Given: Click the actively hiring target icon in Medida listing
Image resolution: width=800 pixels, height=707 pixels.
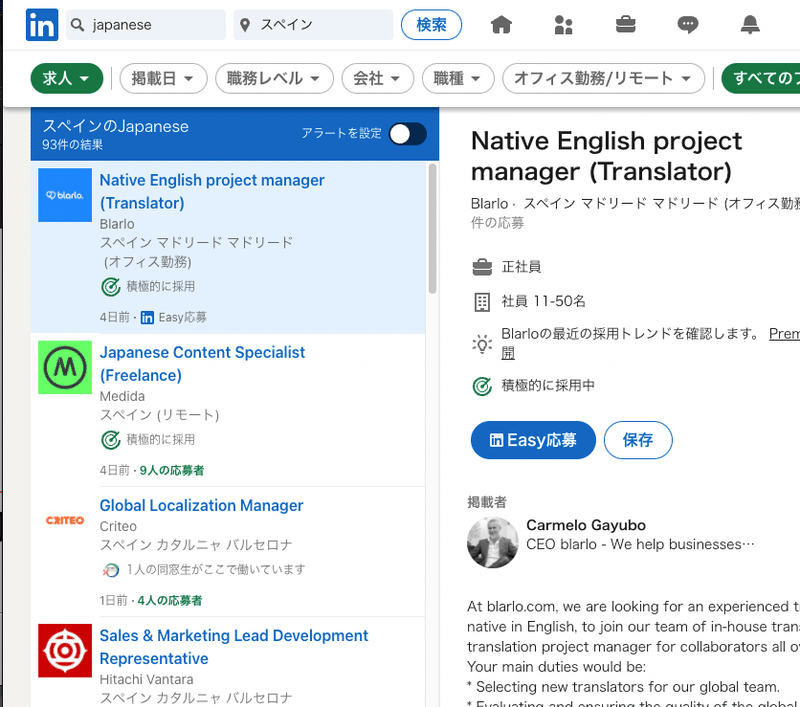Looking at the screenshot, I should (111, 440).
